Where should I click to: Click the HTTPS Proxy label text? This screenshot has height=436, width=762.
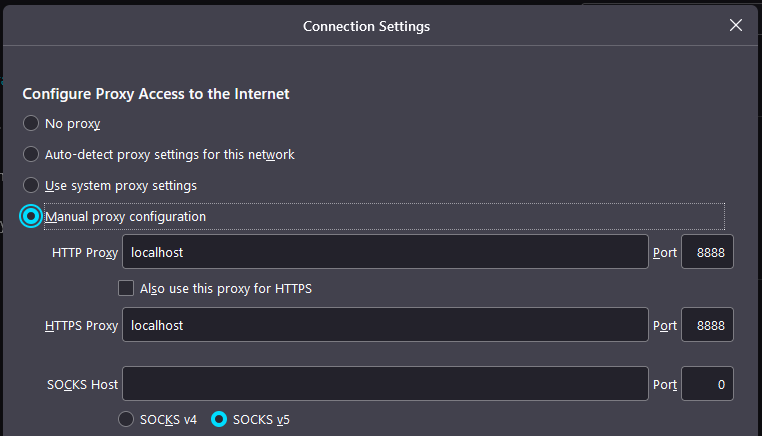pos(81,325)
